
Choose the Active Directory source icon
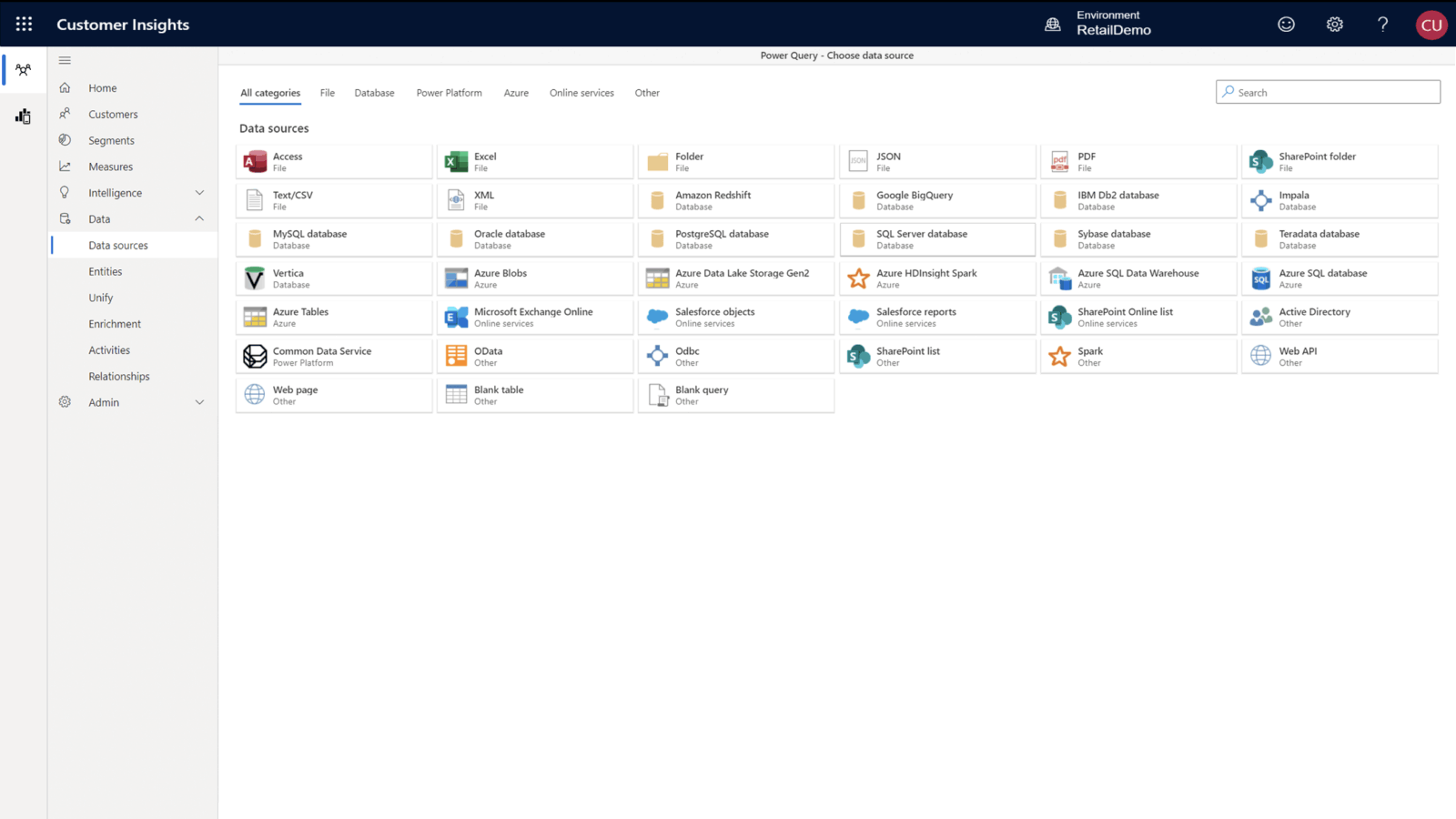click(1260, 317)
